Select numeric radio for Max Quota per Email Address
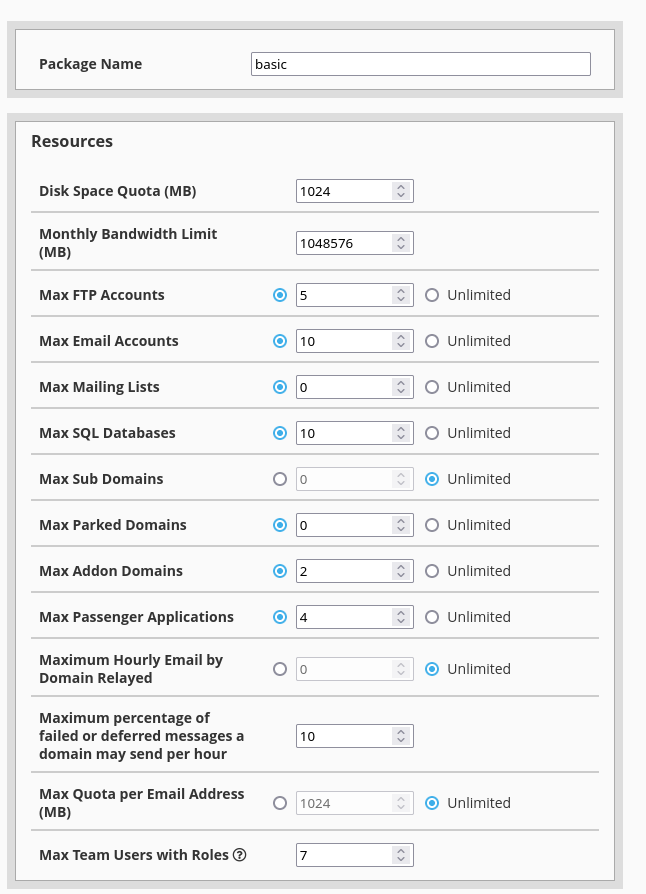The image size is (646, 894). click(280, 803)
